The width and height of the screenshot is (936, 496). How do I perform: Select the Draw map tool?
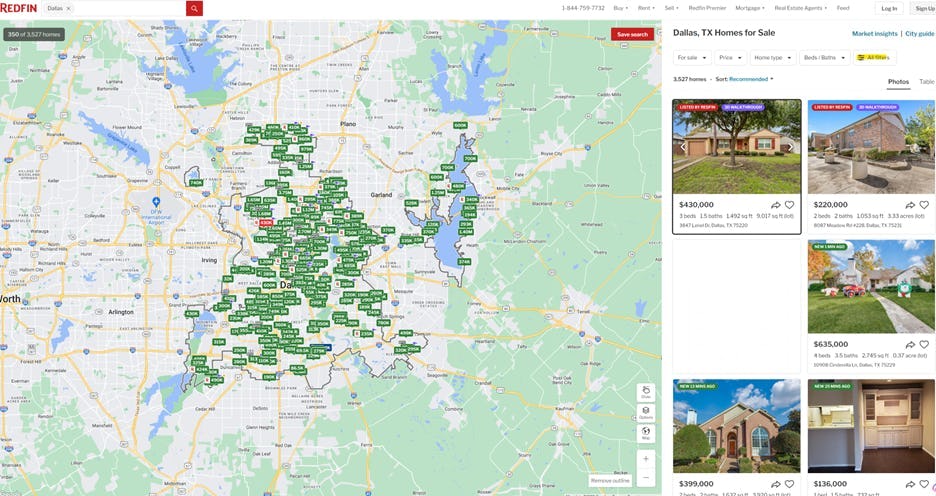point(646,392)
